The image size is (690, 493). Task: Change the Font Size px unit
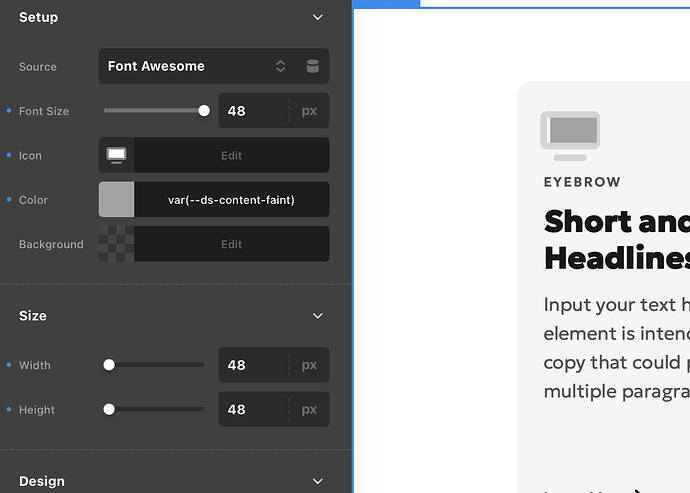[309, 111]
